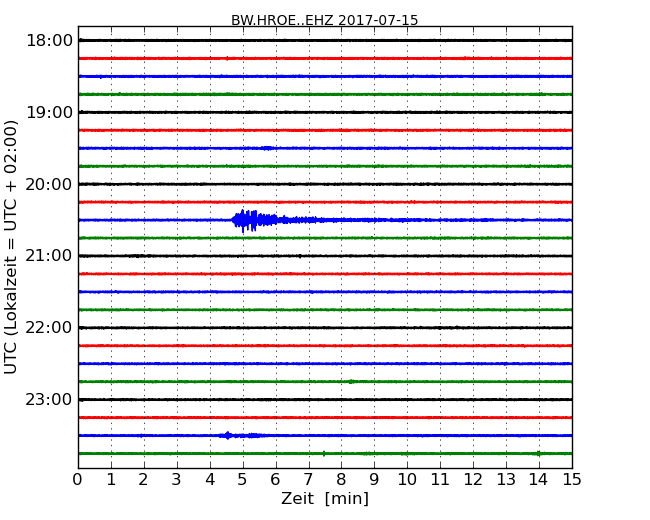Click the red trace below the 23:00 line

point(325,418)
